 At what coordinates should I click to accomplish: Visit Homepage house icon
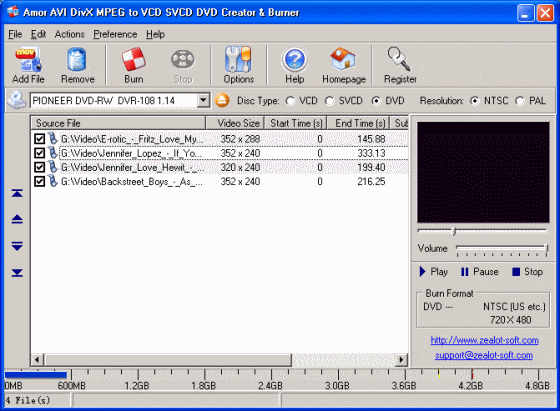coord(343,59)
